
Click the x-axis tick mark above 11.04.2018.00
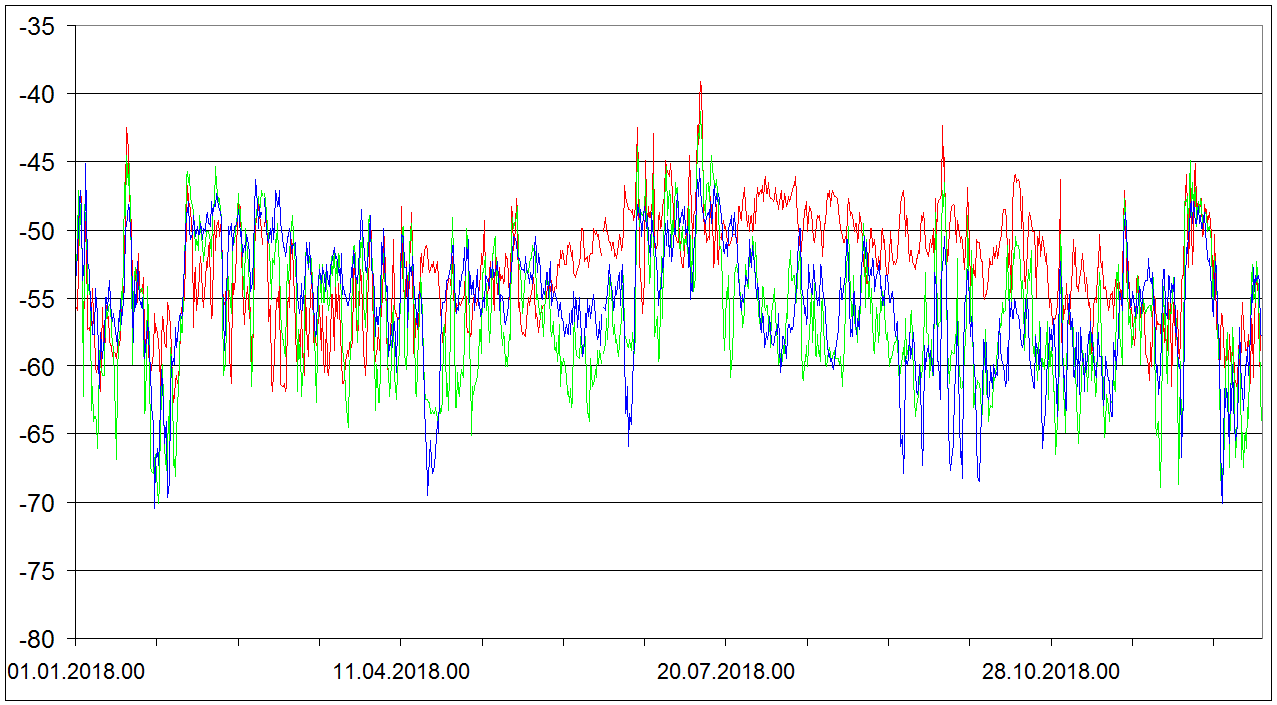[x=401, y=643]
